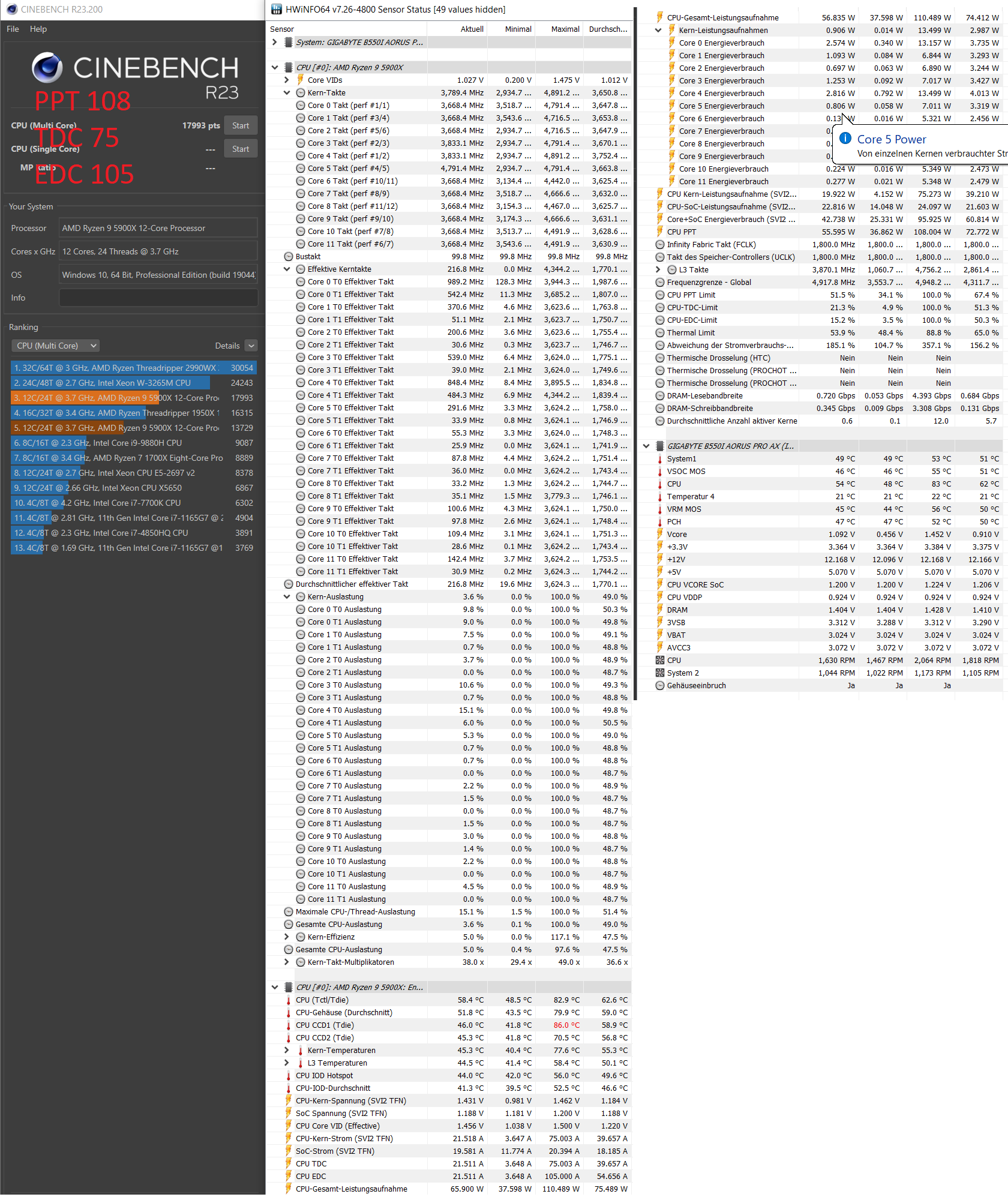Click the thermometer icon beside CPU (Tctl/Tdie)
Screen dimensions: 1008x1200
tap(289, 1000)
